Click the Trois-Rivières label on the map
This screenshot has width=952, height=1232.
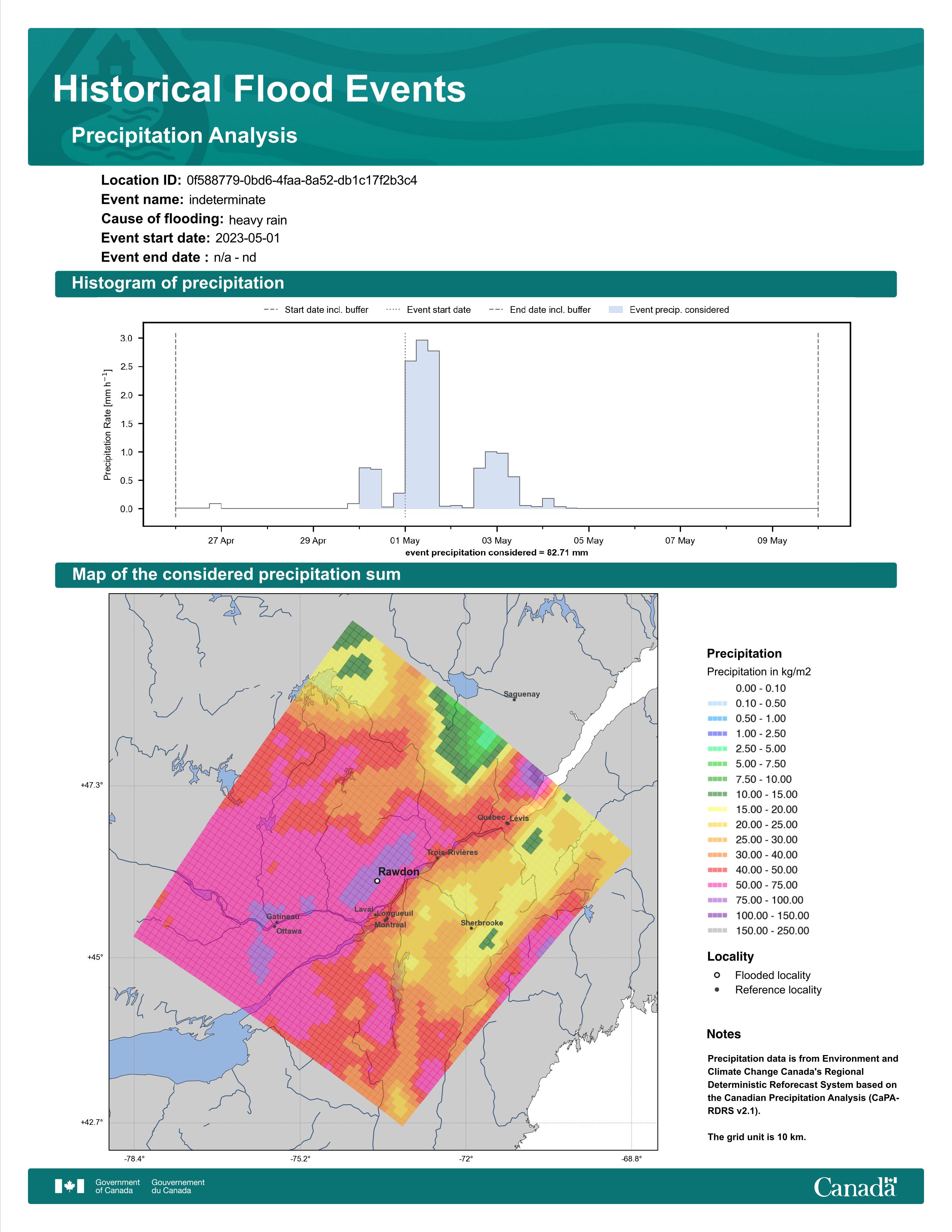[x=452, y=852]
